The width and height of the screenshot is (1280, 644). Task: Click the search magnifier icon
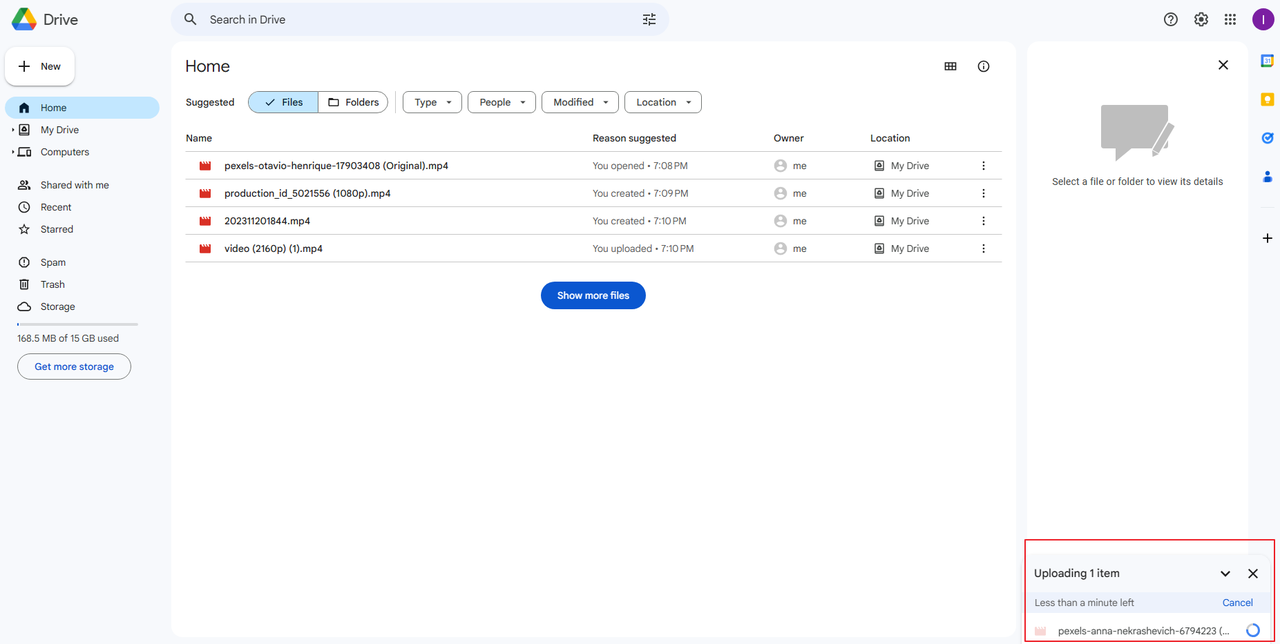tap(190, 19)
